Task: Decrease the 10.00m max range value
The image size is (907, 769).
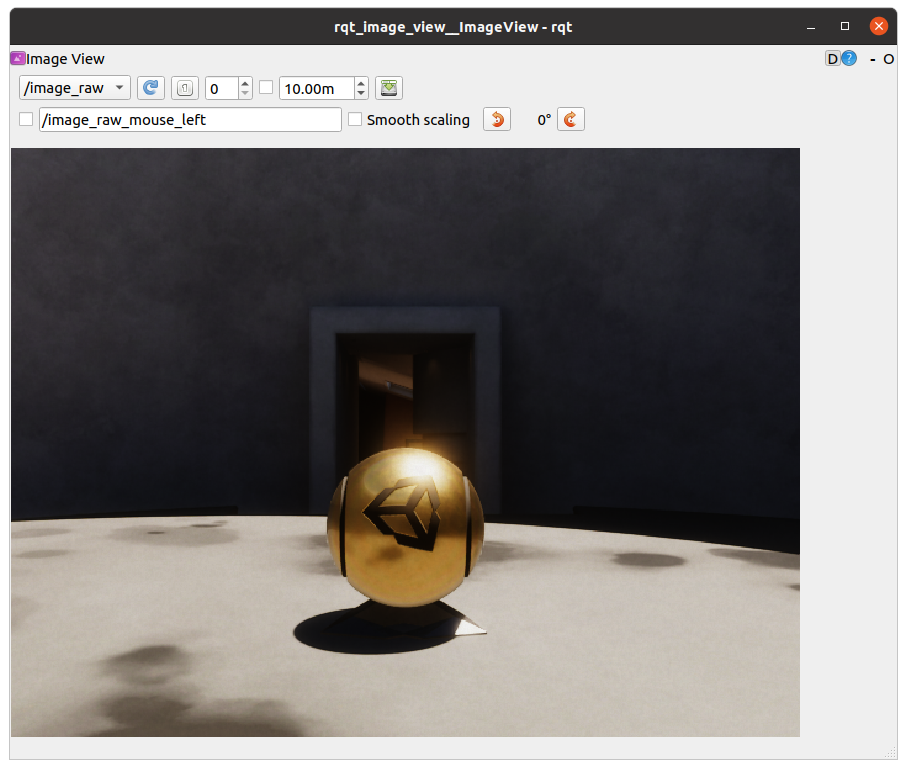Action: (361, 93)
